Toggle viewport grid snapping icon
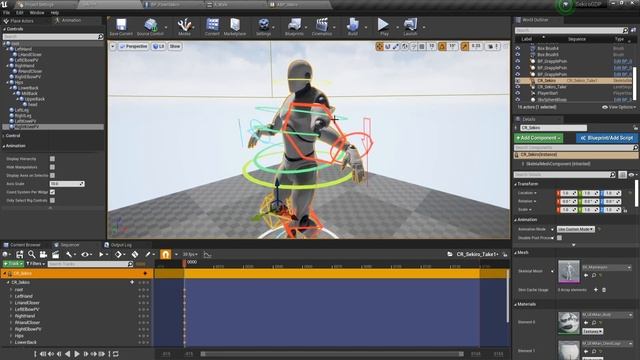The image size is (640, 360). tap(422, 47)
